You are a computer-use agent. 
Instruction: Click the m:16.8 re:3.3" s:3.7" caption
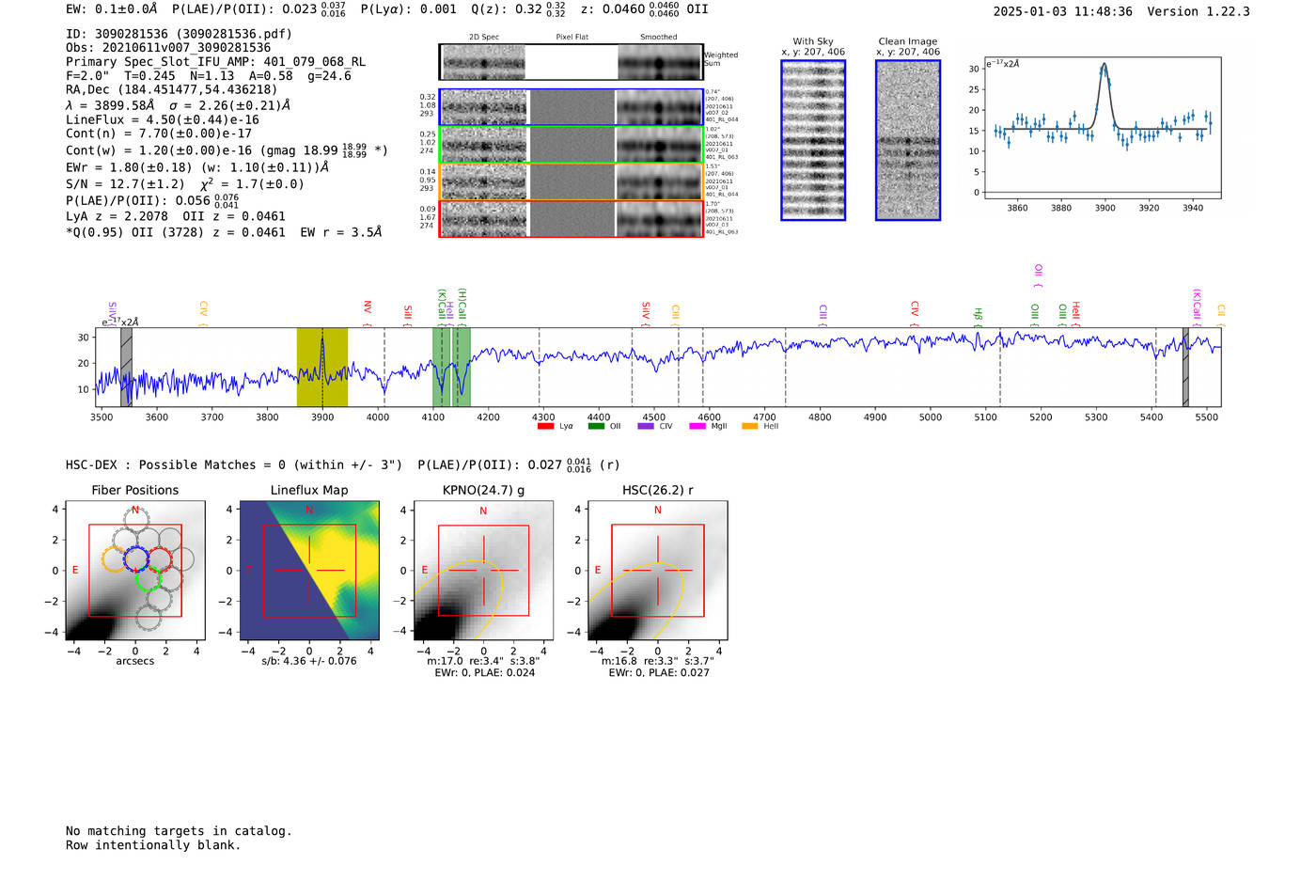click(658, 661)
